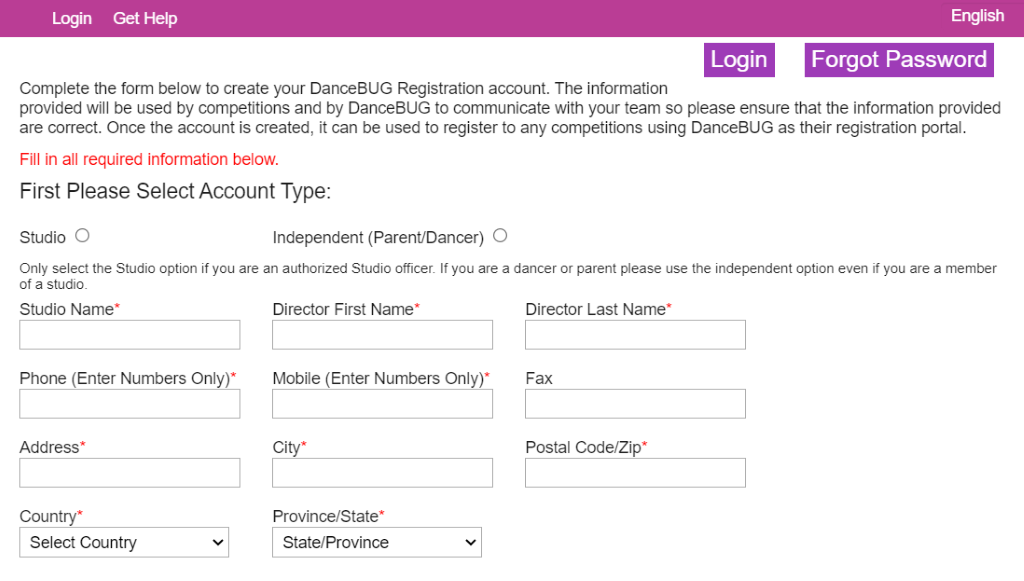Click the Address input field
1024x581 pixels.
129,472
